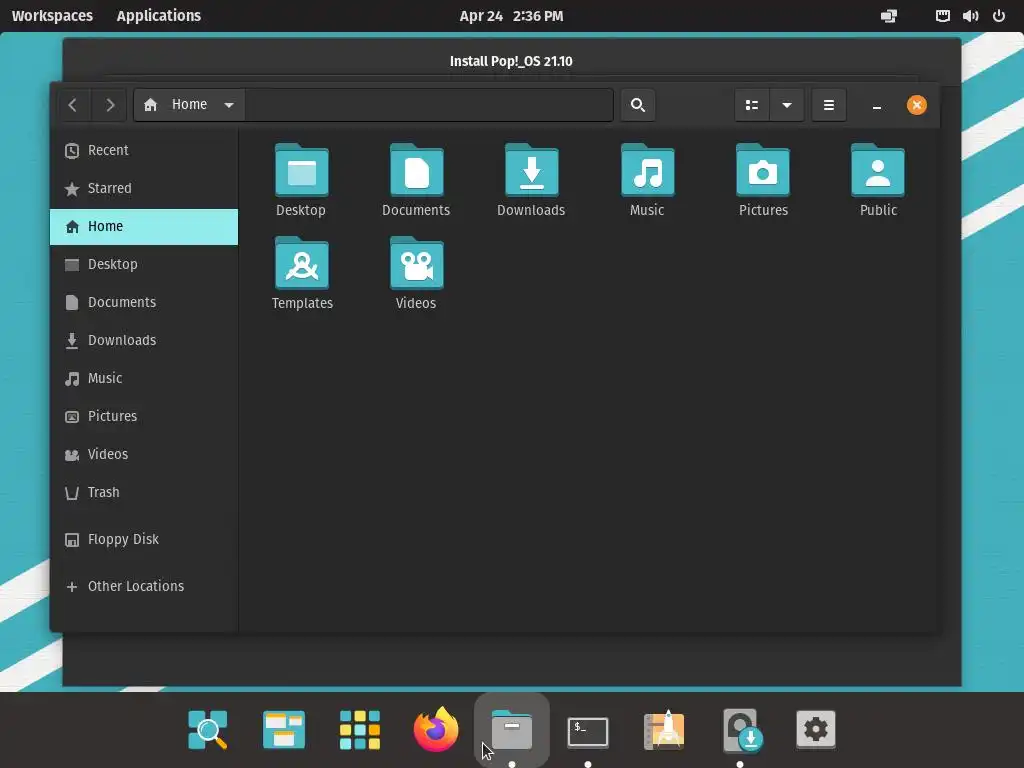
Task: Open Floppy Disk in the sidebar
Action: point(144,539)
